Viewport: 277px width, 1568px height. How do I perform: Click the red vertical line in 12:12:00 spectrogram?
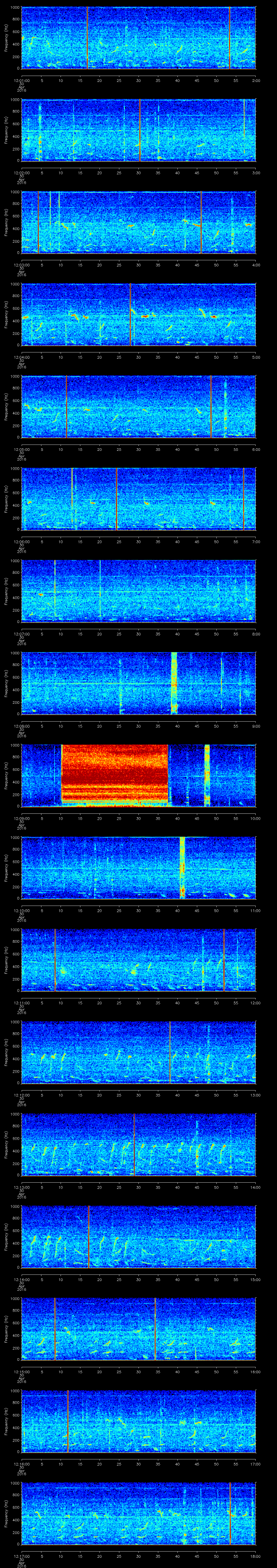click(x=170, y=1052)
